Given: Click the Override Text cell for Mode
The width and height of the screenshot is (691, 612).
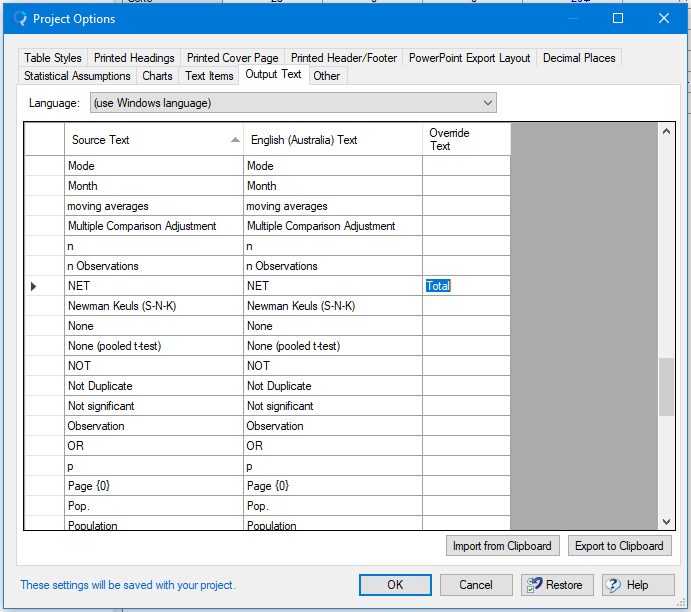Looking at the screenshot, I should 466,166.
